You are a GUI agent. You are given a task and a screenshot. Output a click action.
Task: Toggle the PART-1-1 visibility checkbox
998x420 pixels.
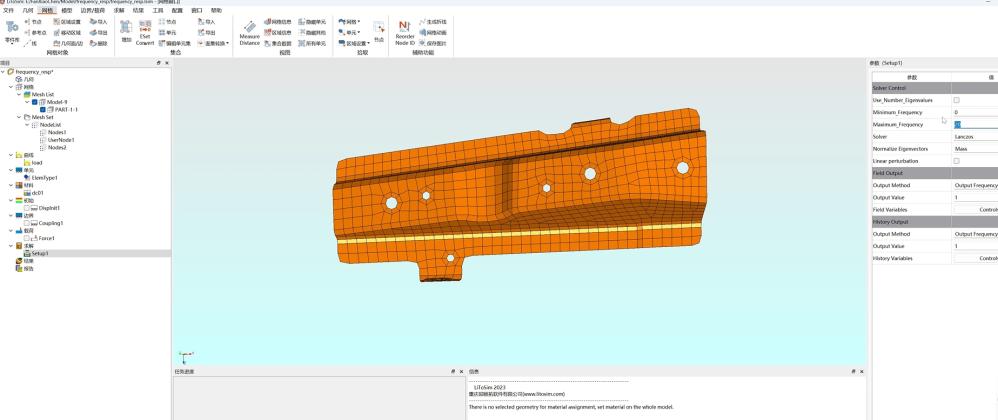[x=43, y=109]
